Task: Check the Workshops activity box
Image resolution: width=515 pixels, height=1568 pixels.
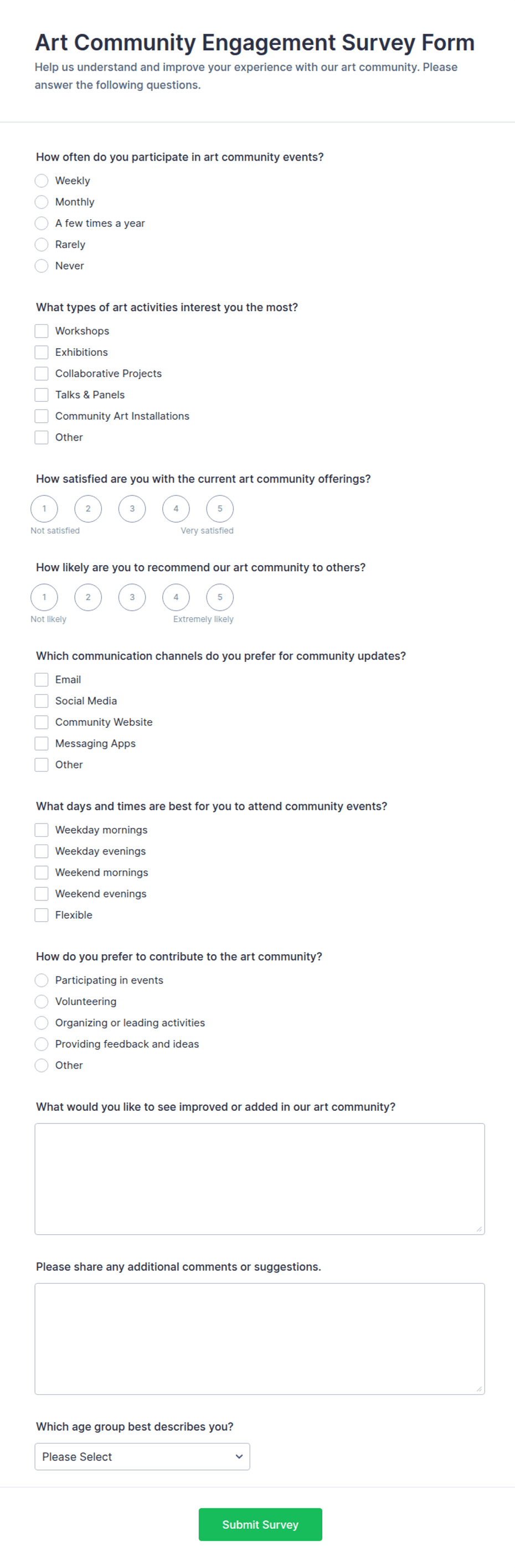Action: pos(42,331)
